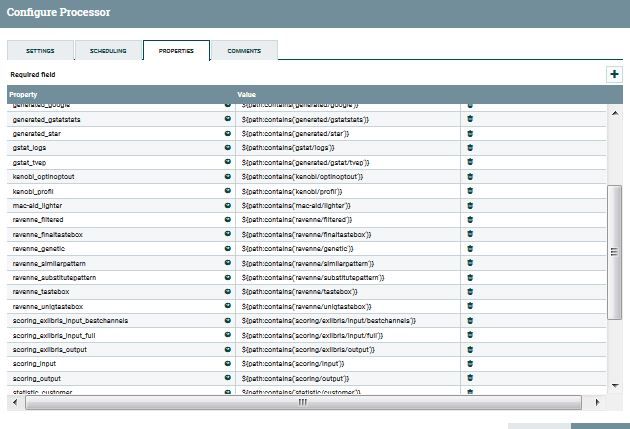
Task: Click the vertical scrollbar down arrow
Action: pos(615,384)
